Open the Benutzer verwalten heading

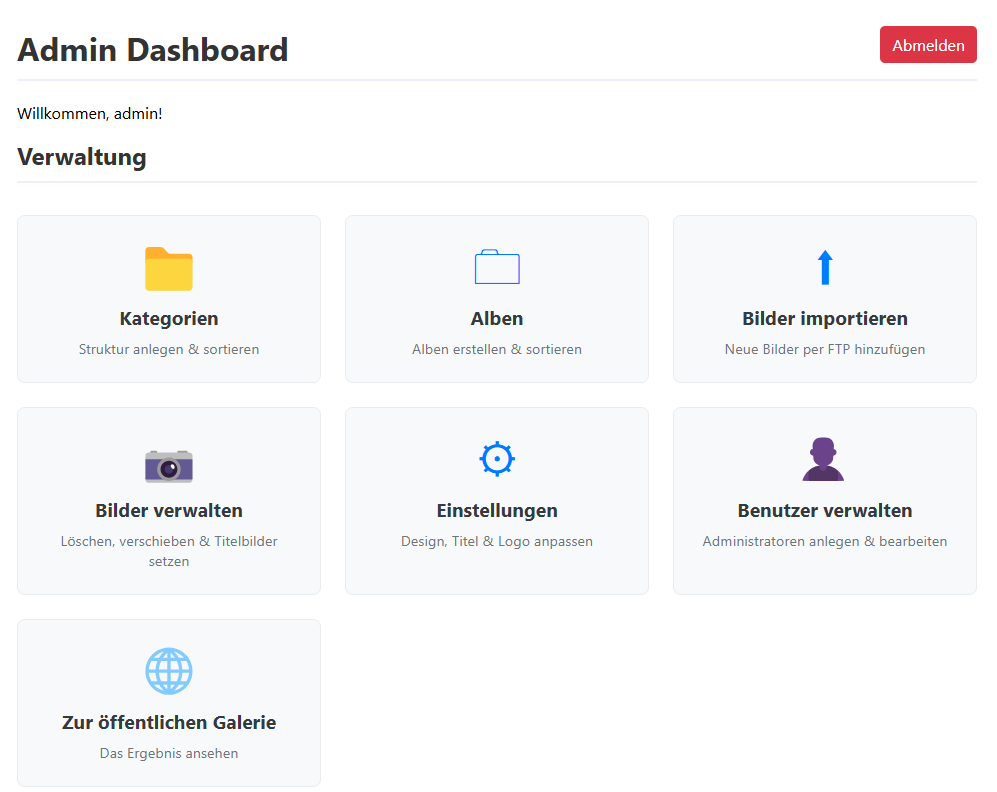pos(825,511)
